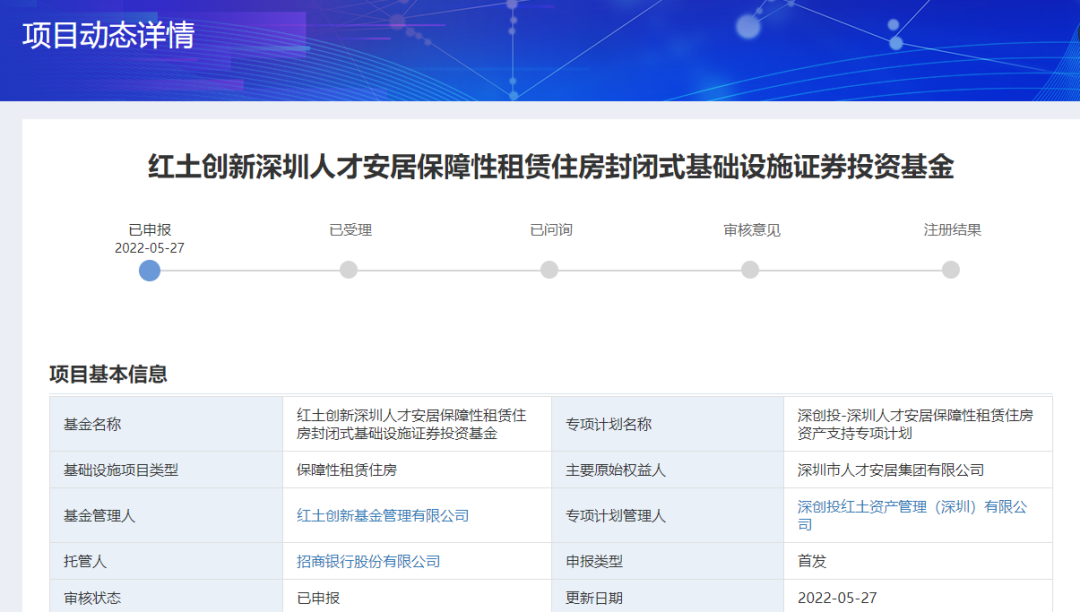
Task: Click the 已受理 progress step circle
Action: 348,270
